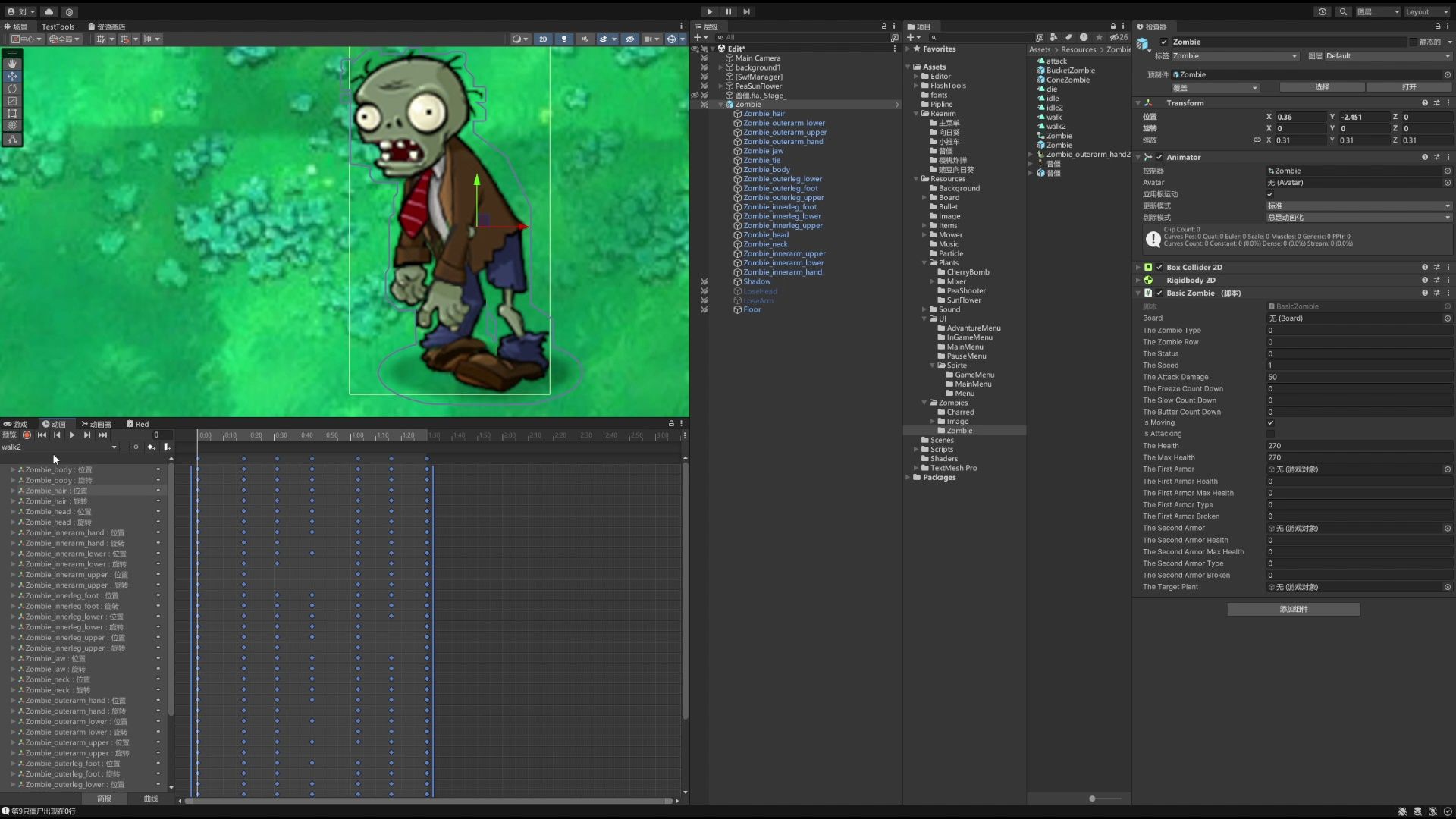Select the Move tool in scene toolbar
The image size is (1456, 819).
pyautogui.click(x=12, y=77)
